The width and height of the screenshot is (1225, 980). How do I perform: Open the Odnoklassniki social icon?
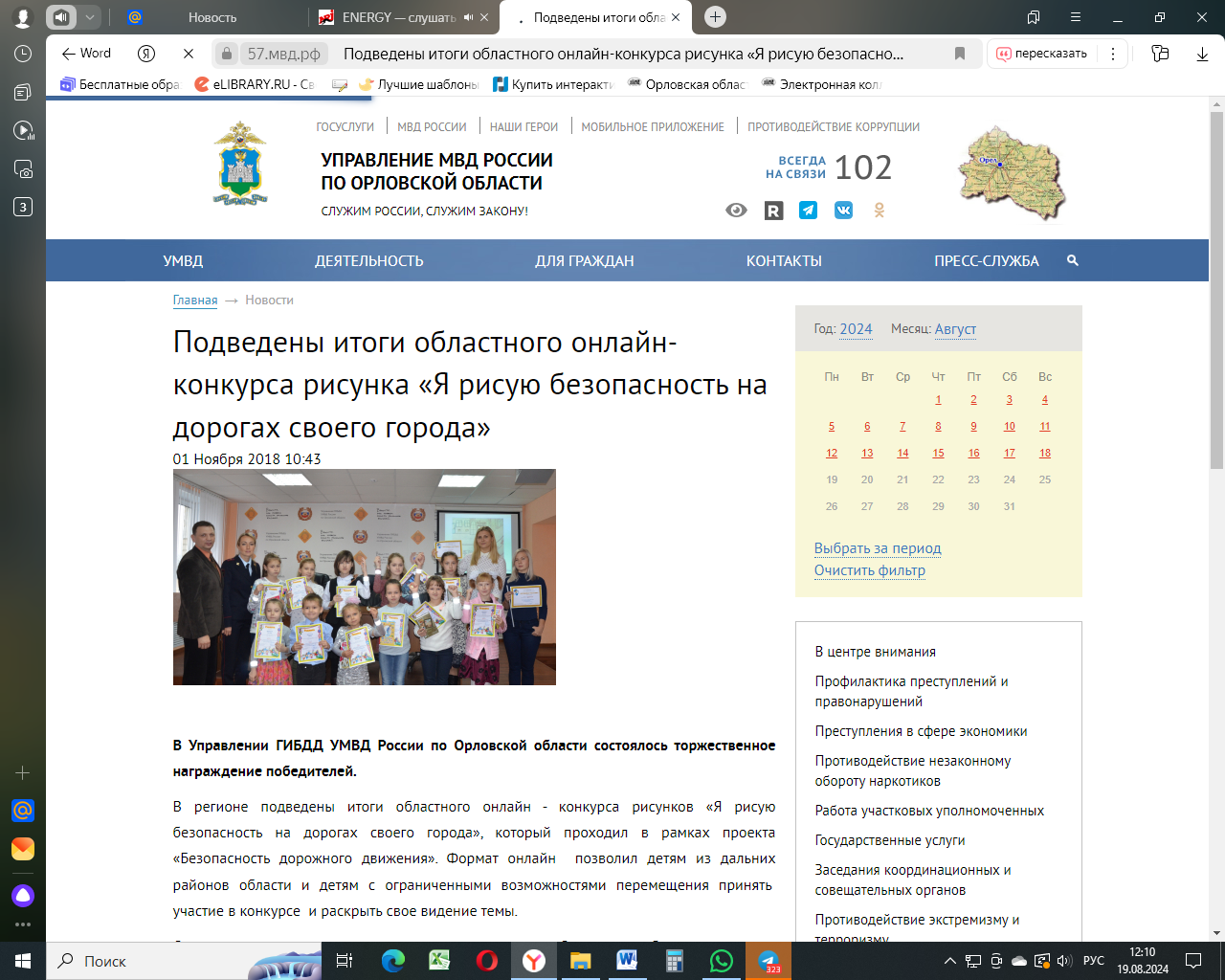pos(879,211)
